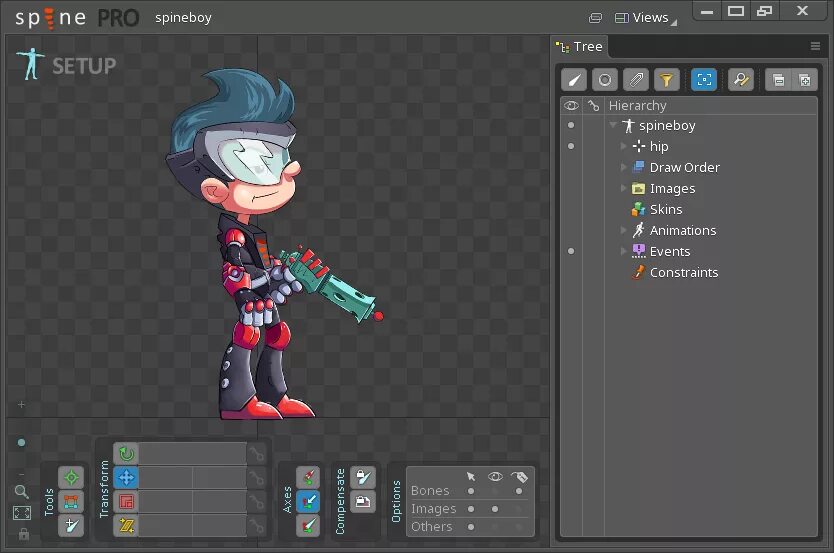Open tree filter funnel menu
Viewport: 834px width, 553px height.
tap(666, 80)
